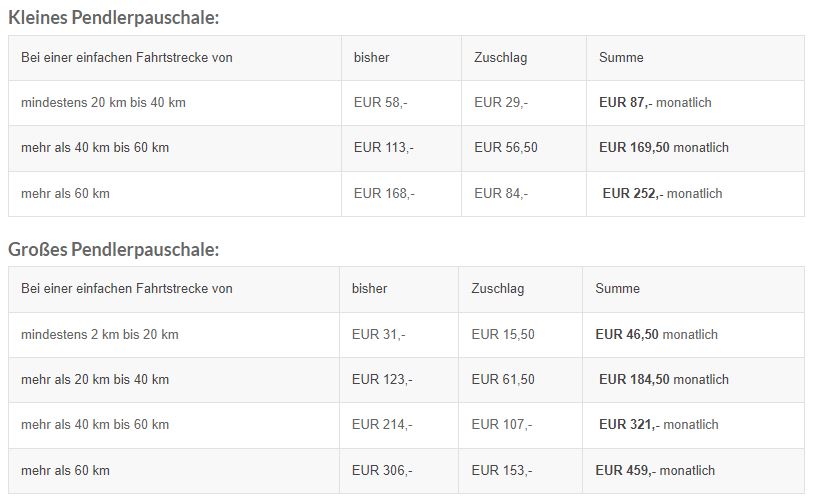Click the Kleines Pendlerpauschale heading
The width and height of the screenshot is (813, 501).
114,18
